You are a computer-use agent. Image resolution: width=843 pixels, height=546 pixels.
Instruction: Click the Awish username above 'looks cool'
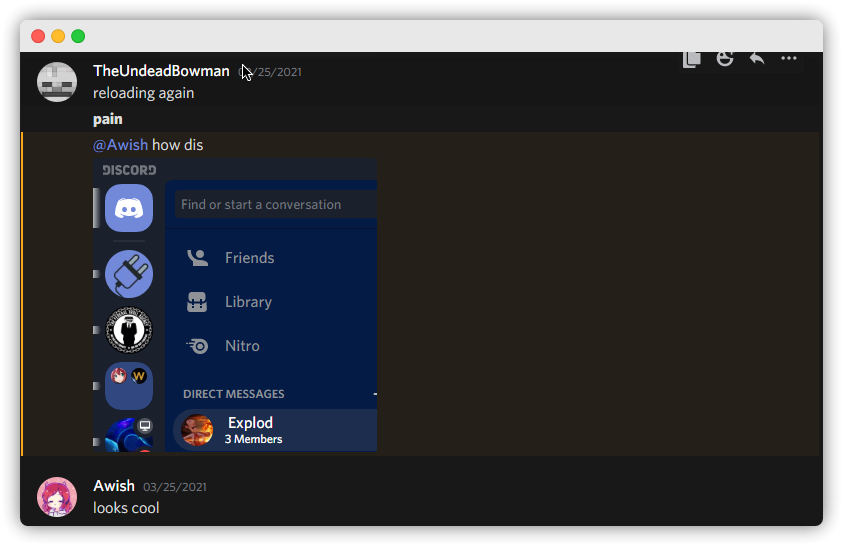point(114,486)
